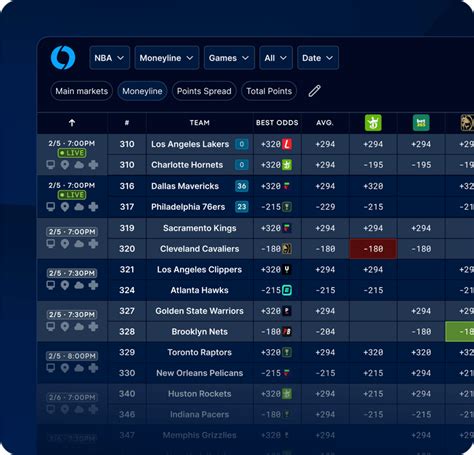Click the blue circular app logo

63,58
